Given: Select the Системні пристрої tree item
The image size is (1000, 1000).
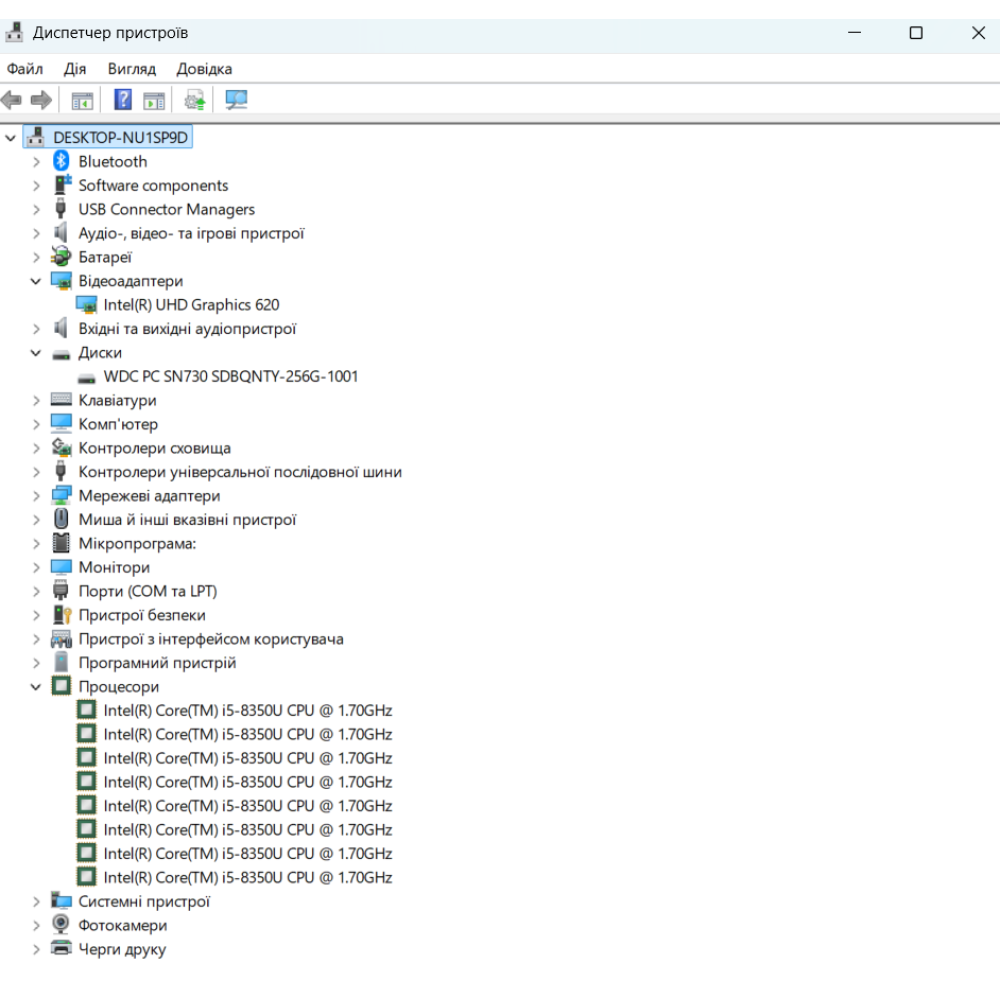Looking at the screenshot, I should click(x=144, y=902).
